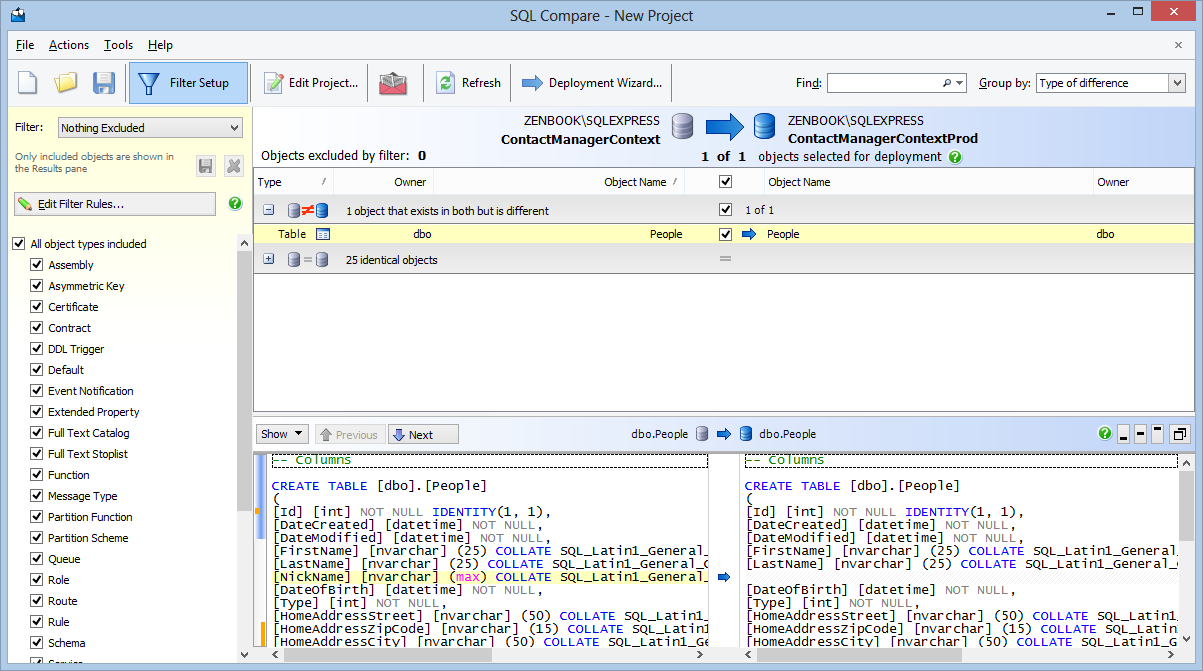Click Next to jump to the next difference

tap(422, 434)
